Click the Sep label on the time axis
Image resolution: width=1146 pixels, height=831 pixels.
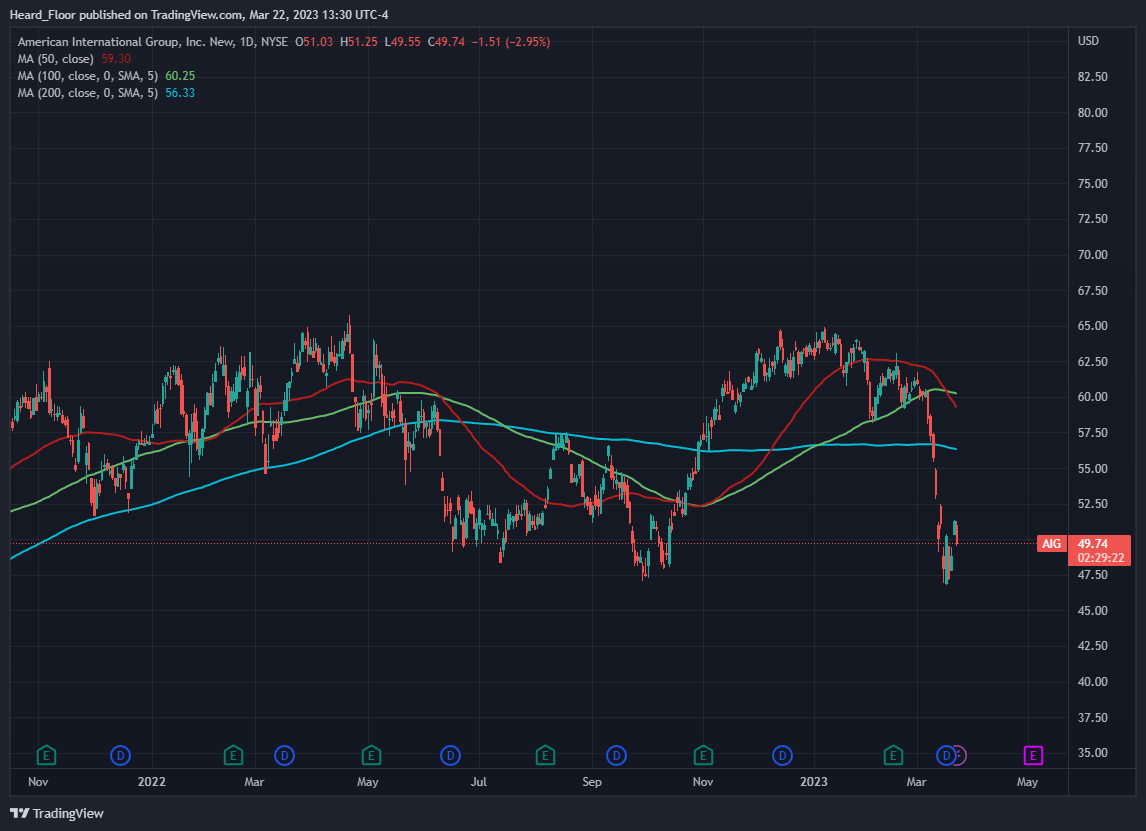592,781
